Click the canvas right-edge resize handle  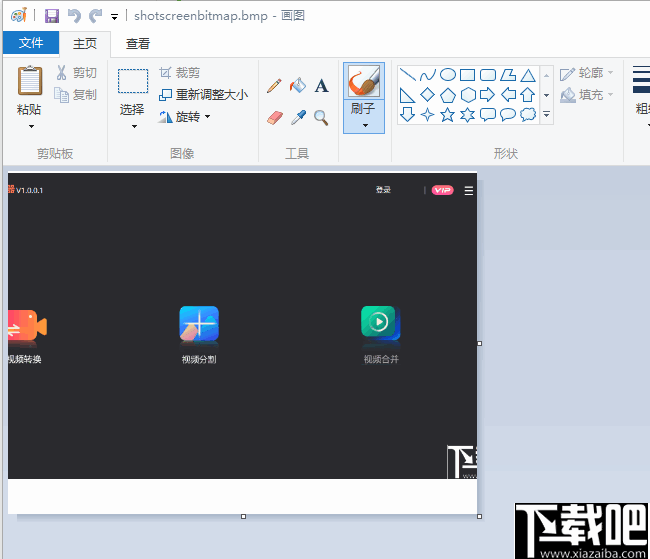[480, 343]
